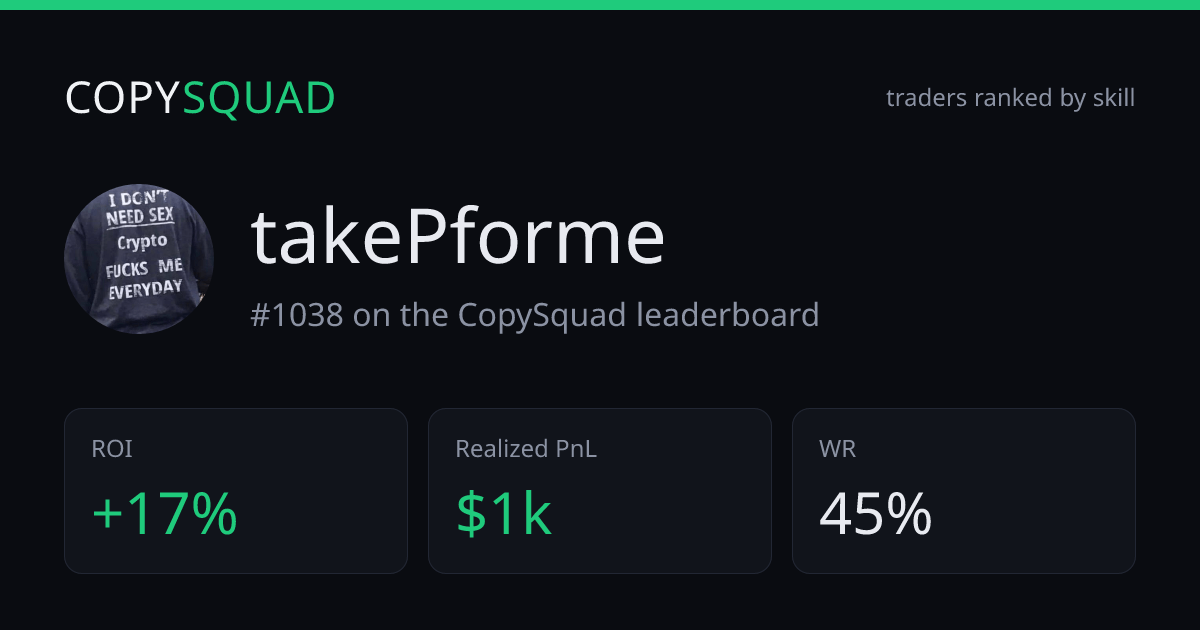Open the ROI stat card
Viewport: 1200px width, 630px height.
236,491
